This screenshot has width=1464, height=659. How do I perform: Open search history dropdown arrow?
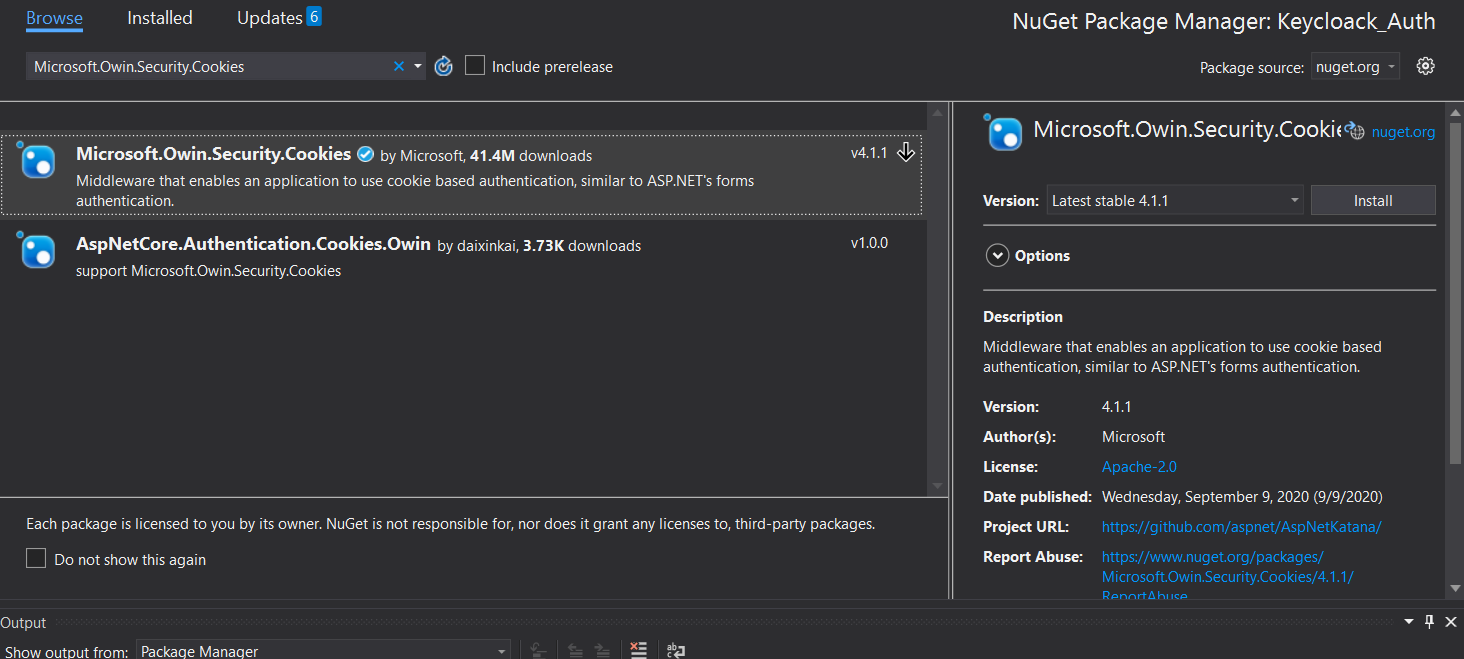pyautogui.click(x=418, y=66)
